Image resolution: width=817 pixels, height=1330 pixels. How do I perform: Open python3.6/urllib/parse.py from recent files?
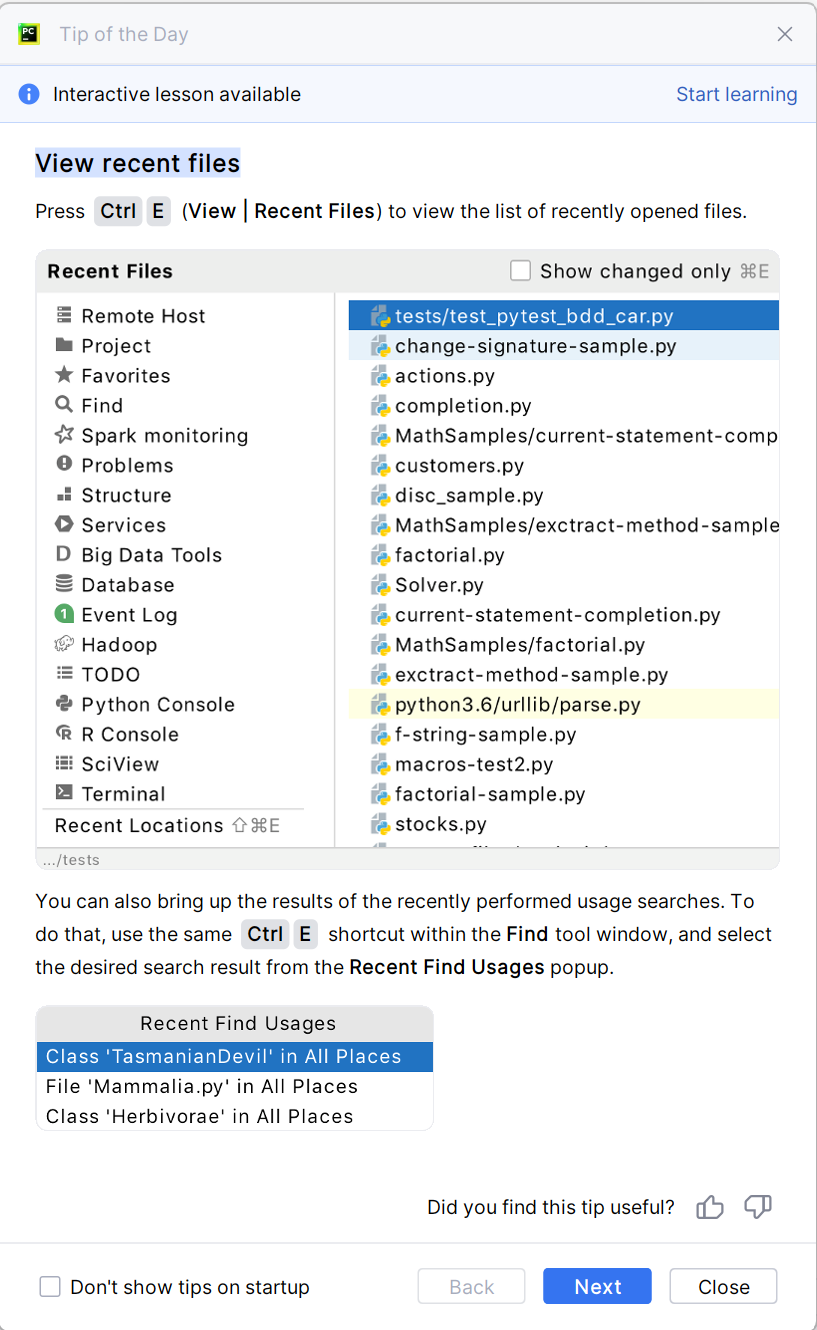point(517,705)
